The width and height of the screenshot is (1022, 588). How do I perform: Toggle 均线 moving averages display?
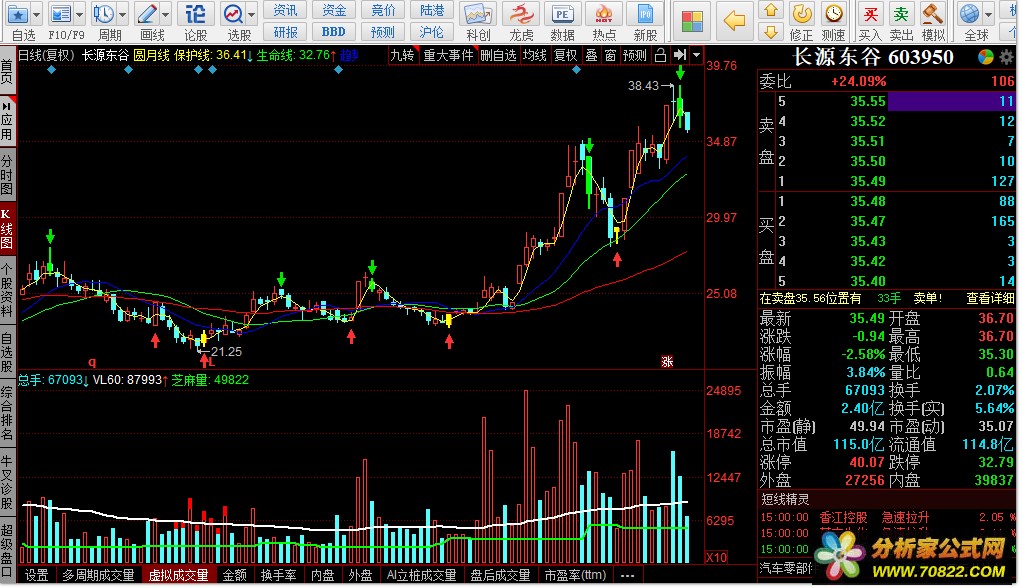point(534,55)
